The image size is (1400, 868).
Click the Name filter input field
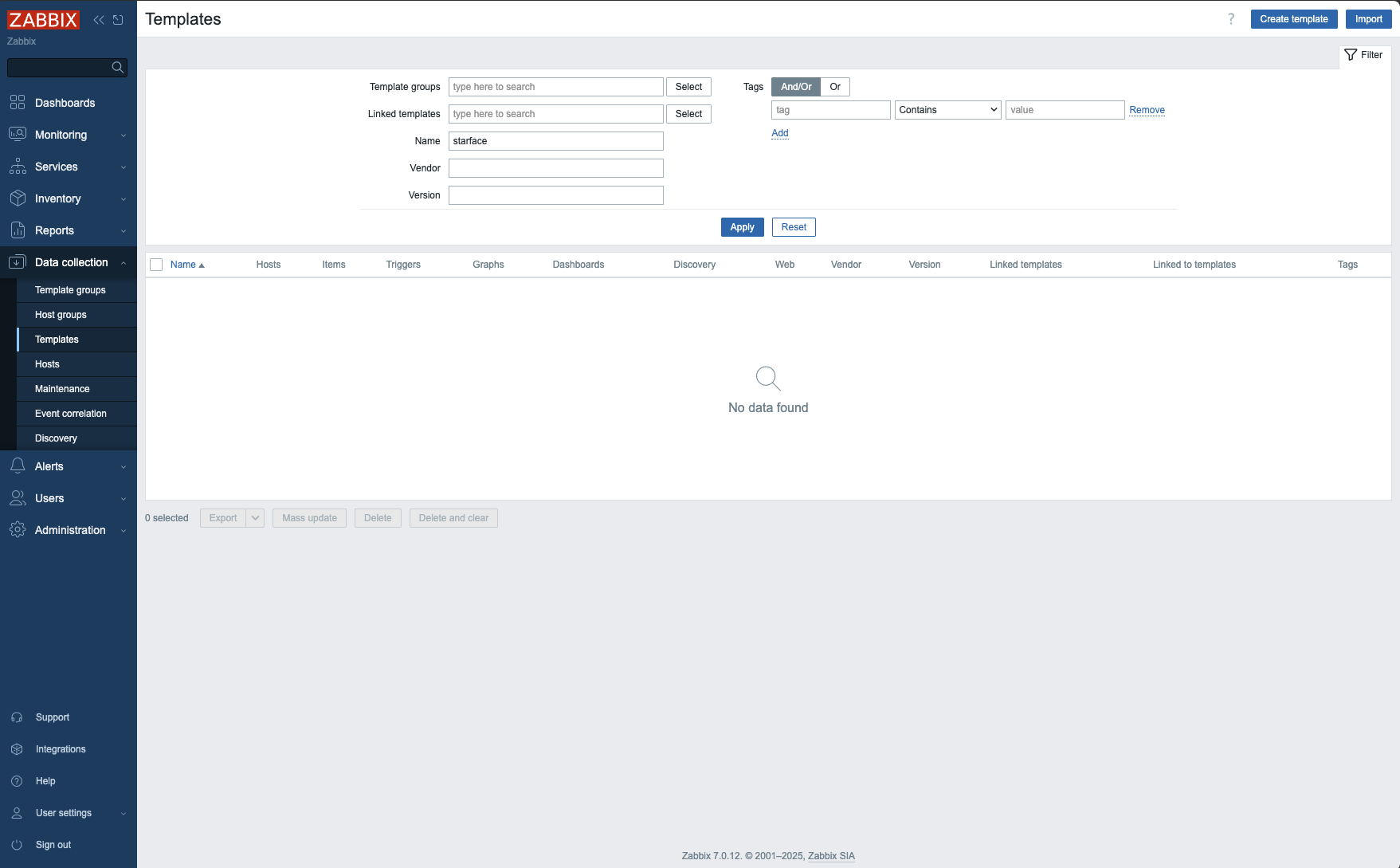555,141
